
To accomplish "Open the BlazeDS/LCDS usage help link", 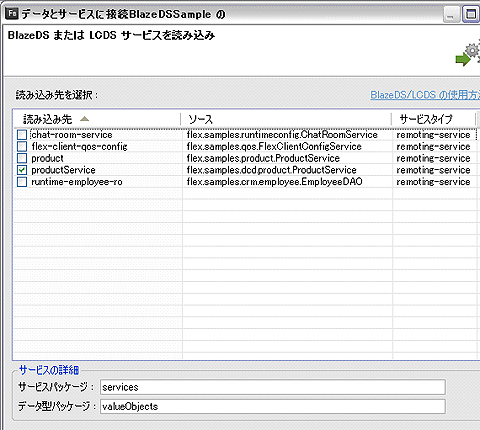I will point(425,95).
